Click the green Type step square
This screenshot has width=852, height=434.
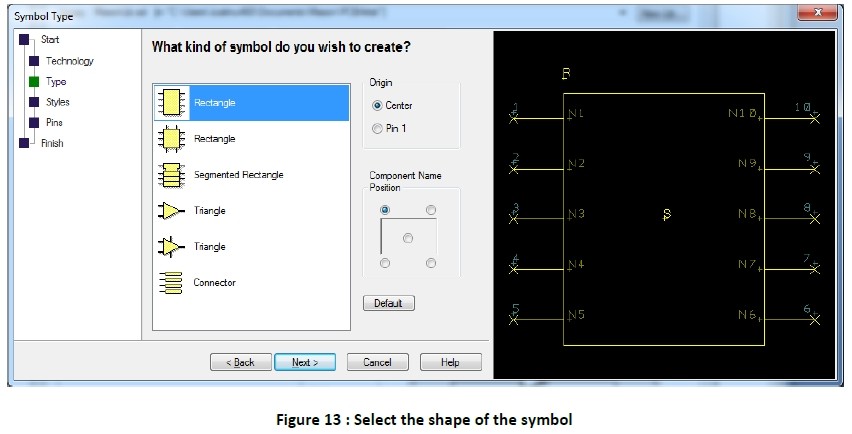tap(34, 82)
